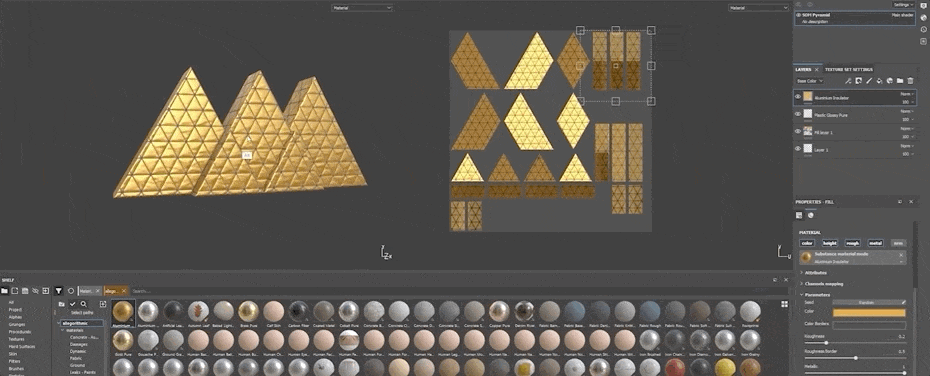Screen dimensions: 930x376
Task: Select the Grunges shelf category
Action: (x=16, y=324)
